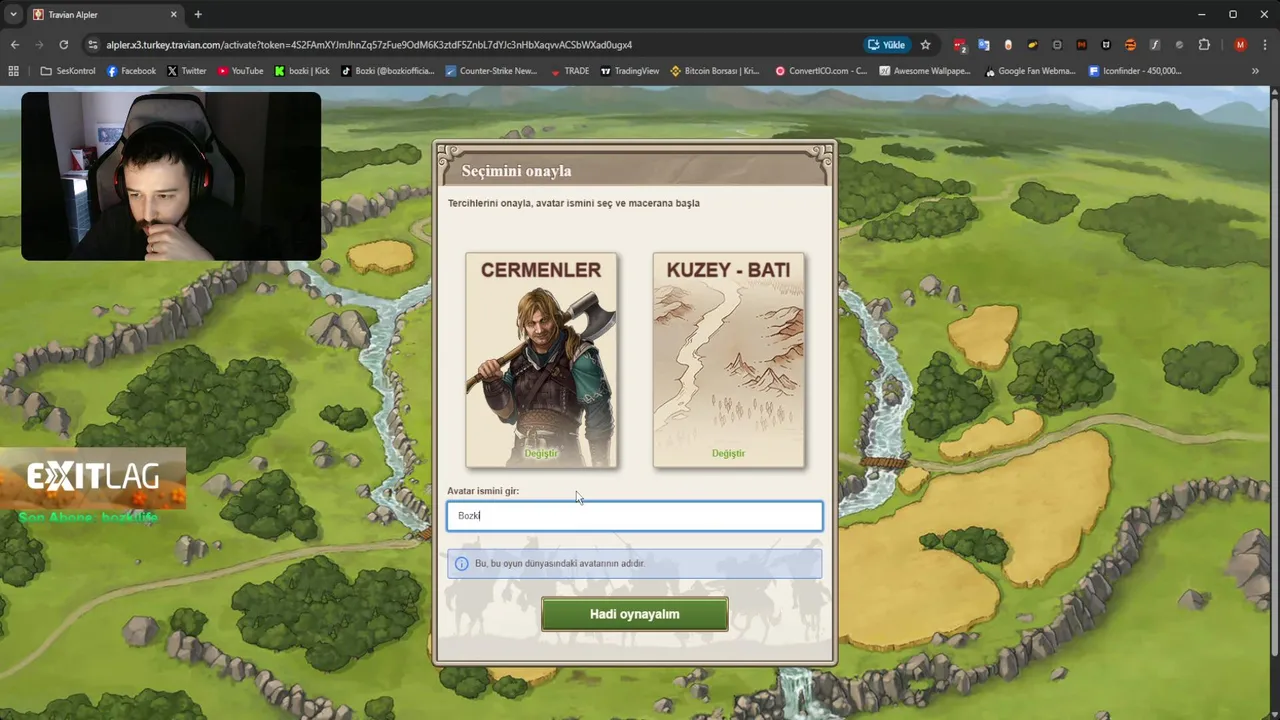
Task: Click the Hadi oynayalım button
Action: click(x=634, y=614)
